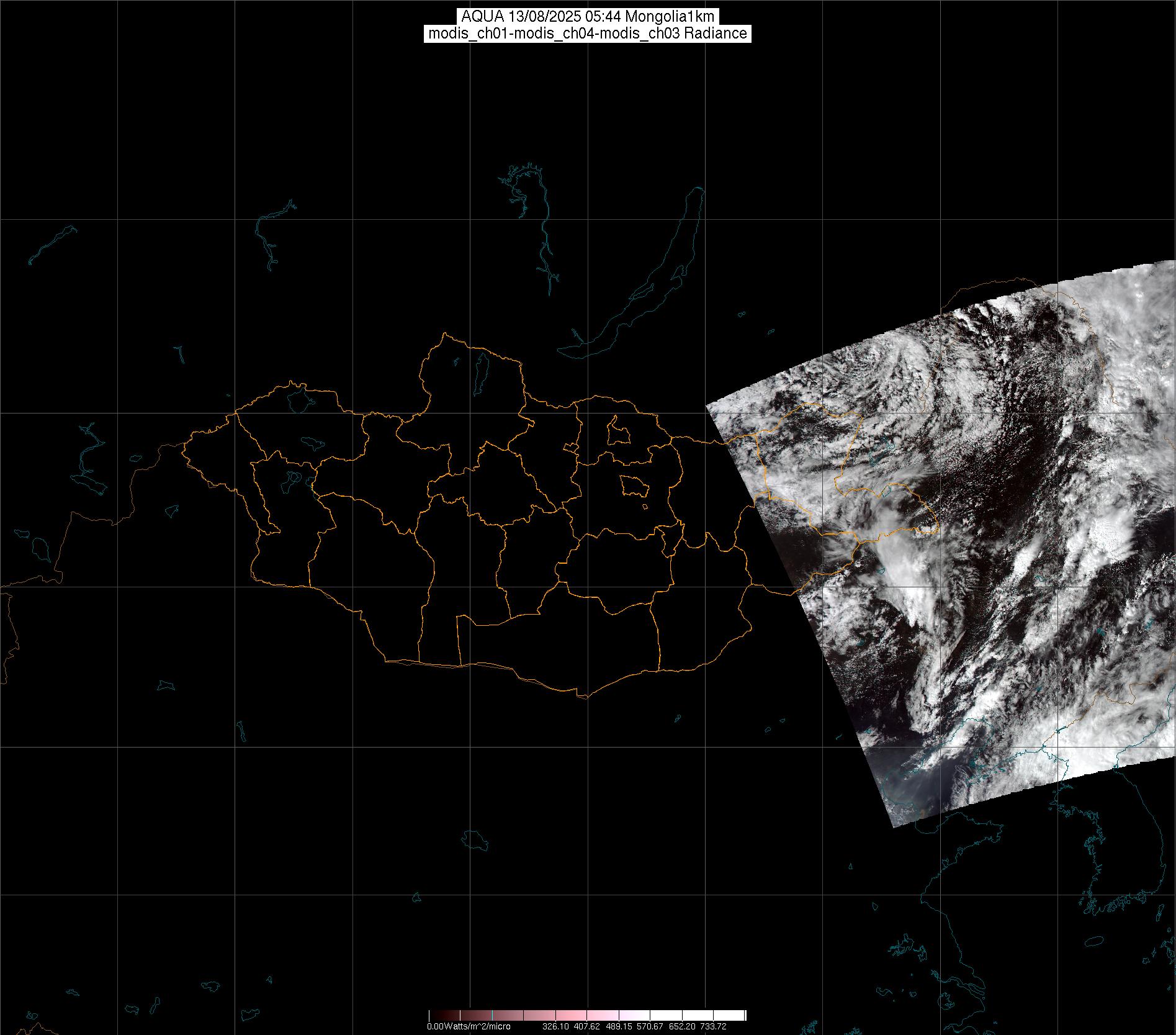Click the Lake Khövsgöl outline in northern Mongolia
This screenshot has height=1035, width=1176.
[x=480, y=369]
